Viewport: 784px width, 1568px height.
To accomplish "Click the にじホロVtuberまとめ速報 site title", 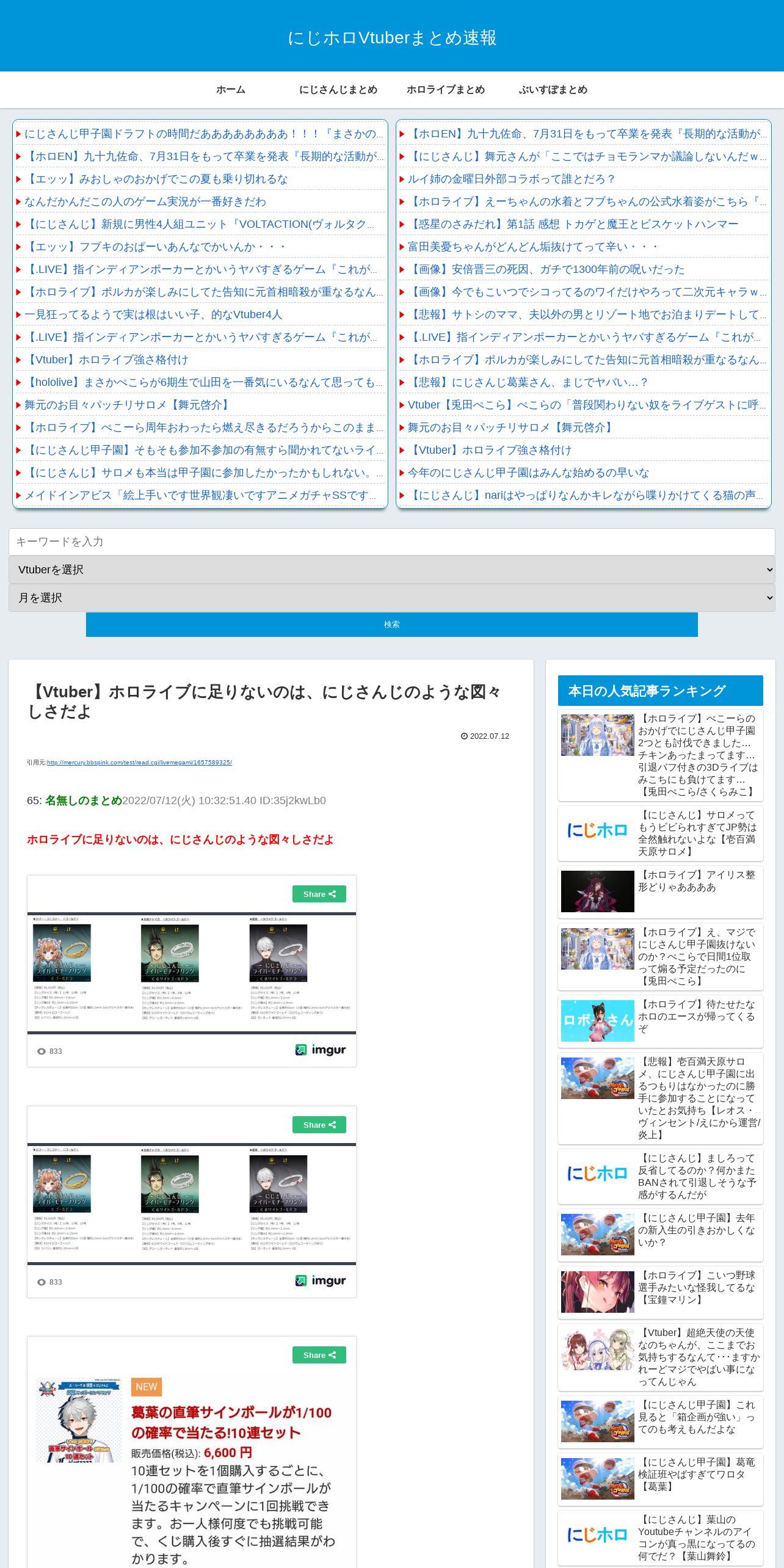I will (392, 38).
